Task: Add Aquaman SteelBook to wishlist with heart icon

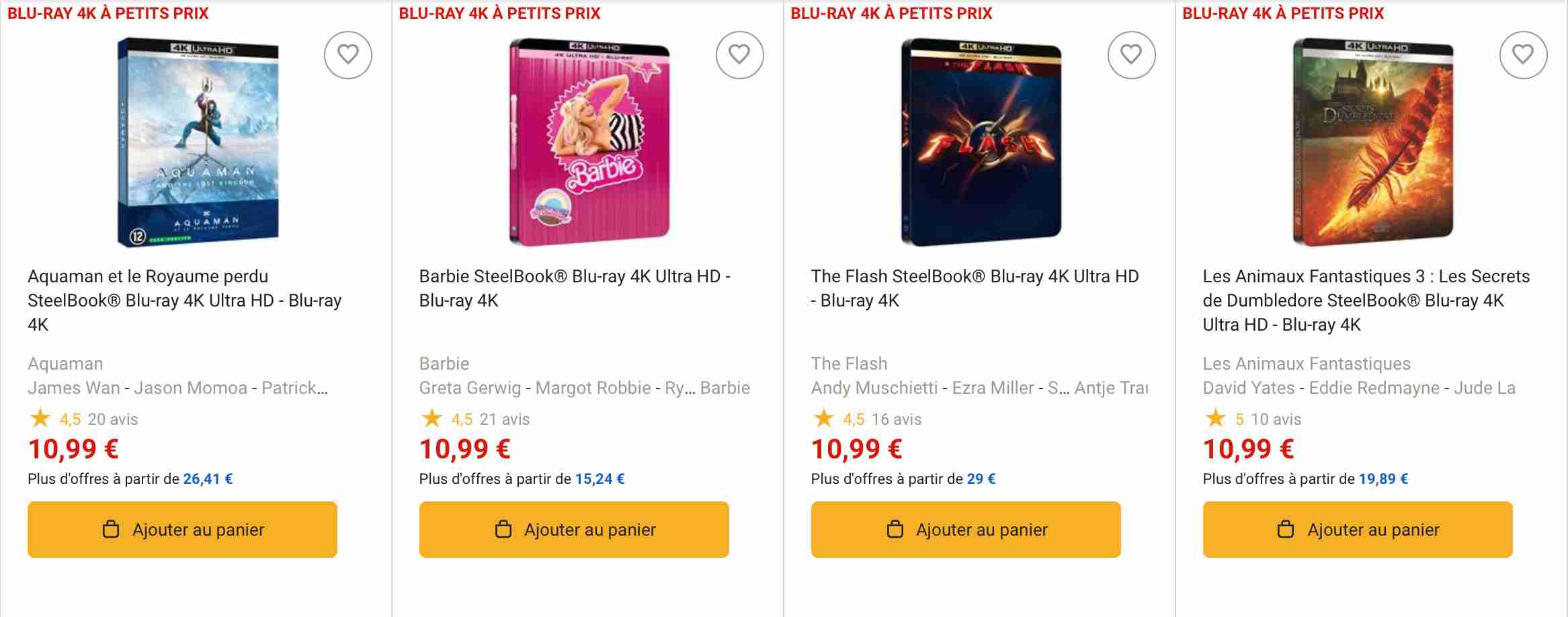Action: tap(347, 55)
